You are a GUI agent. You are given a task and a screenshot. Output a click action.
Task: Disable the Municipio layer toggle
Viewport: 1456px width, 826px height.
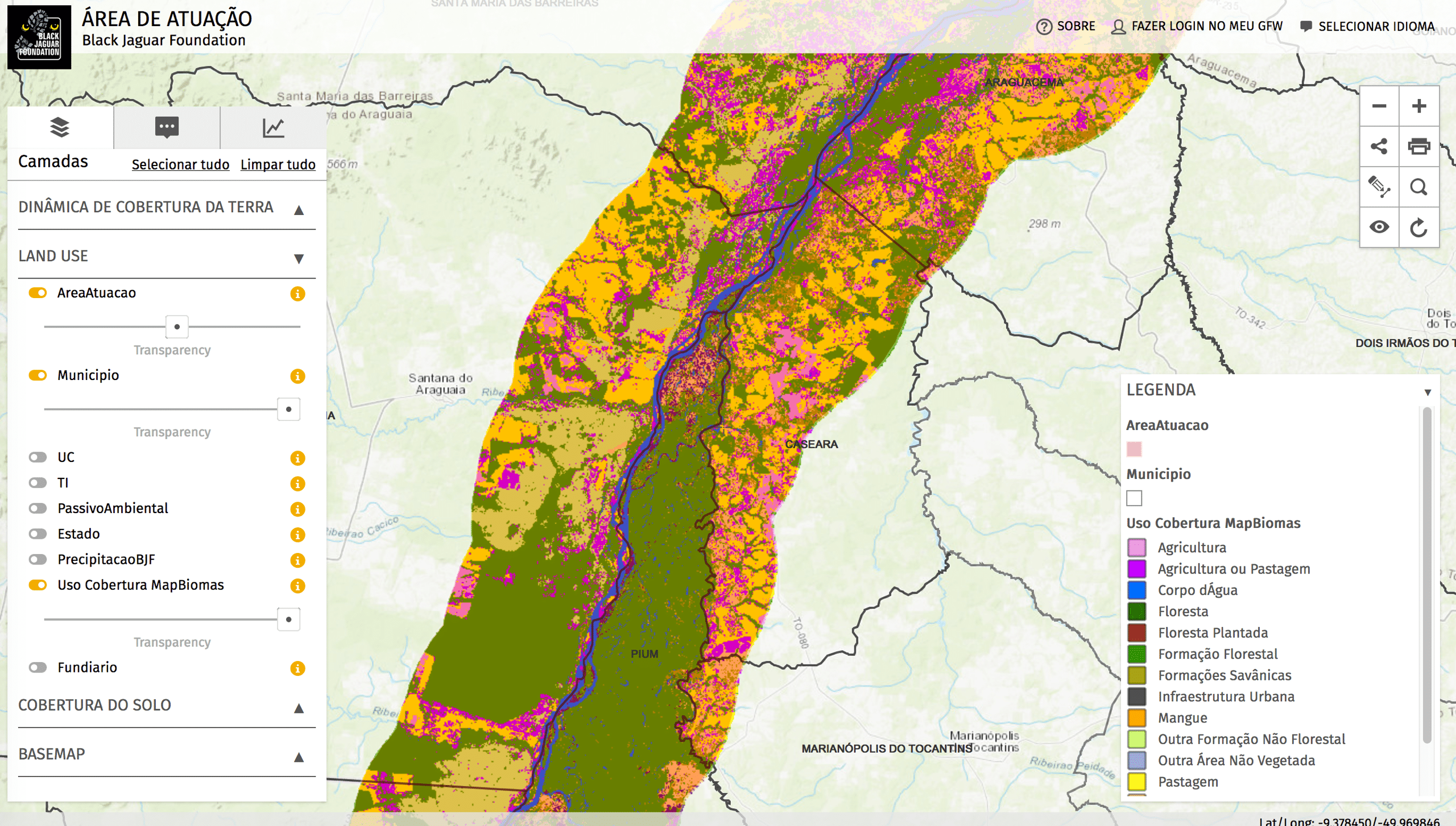coord(38,375)
